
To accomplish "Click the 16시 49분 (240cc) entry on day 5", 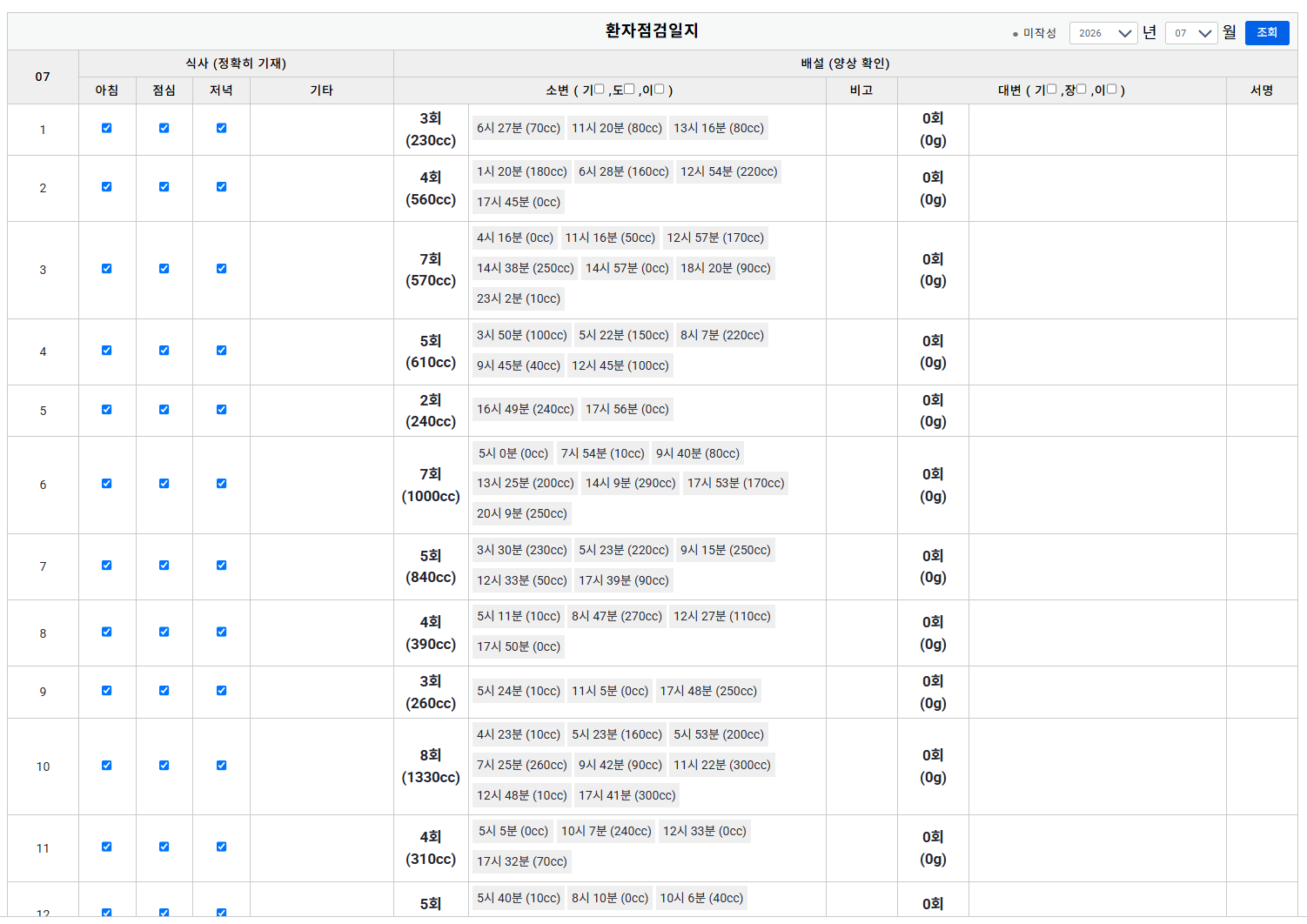I will (526, 409).
